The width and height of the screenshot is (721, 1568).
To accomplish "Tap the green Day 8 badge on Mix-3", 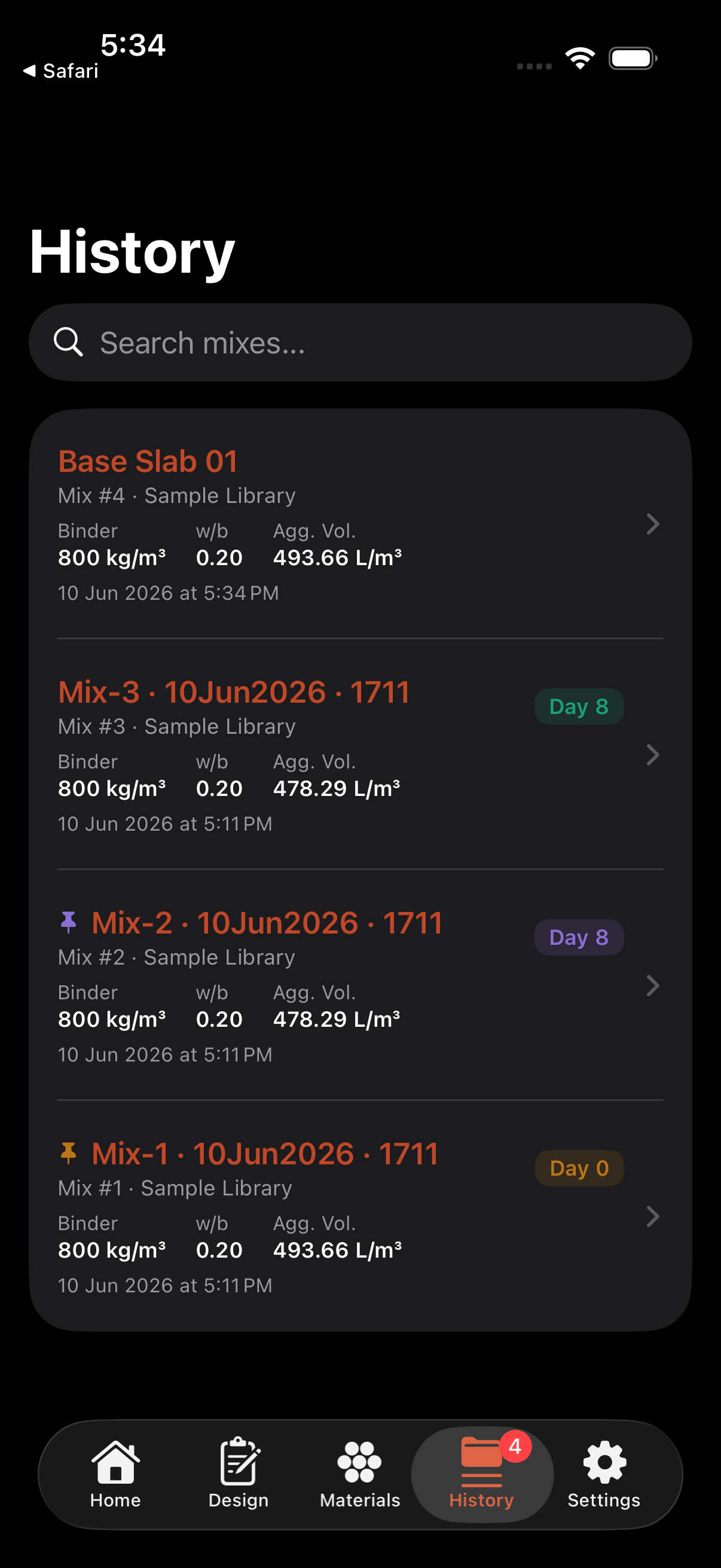I will 579,707.
